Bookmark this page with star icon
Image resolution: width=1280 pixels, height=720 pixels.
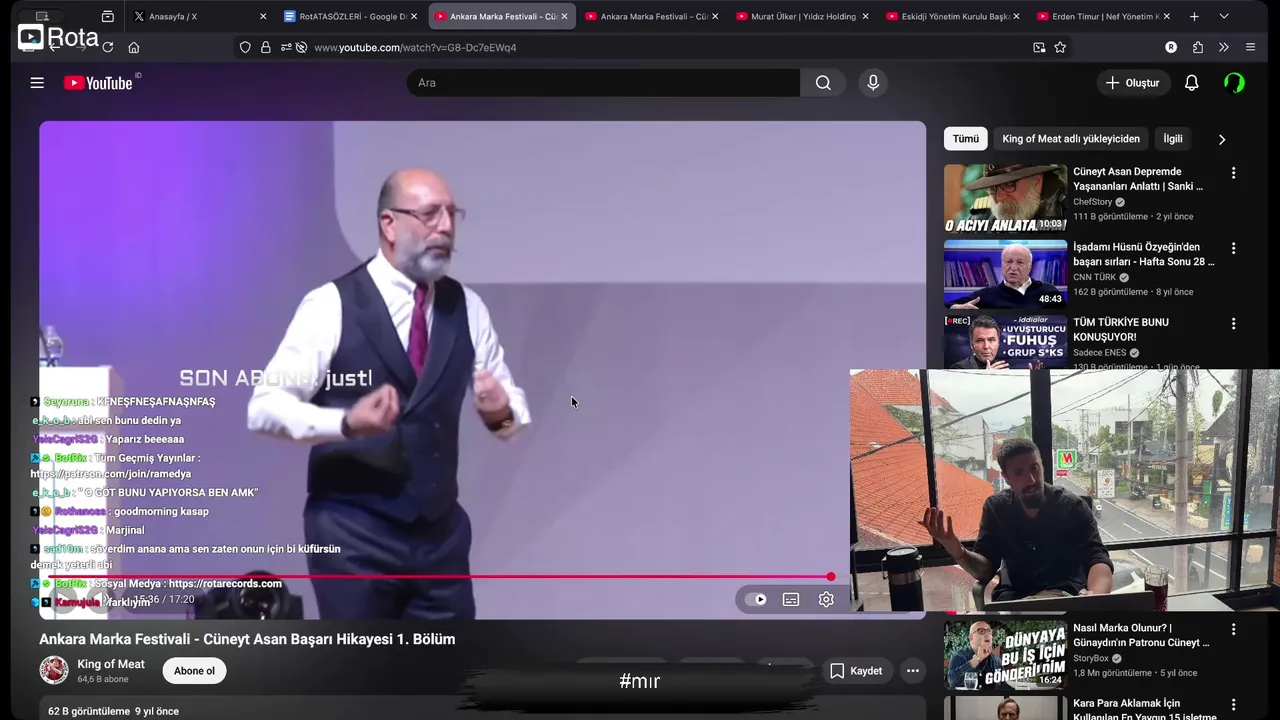pos(1060,47)
